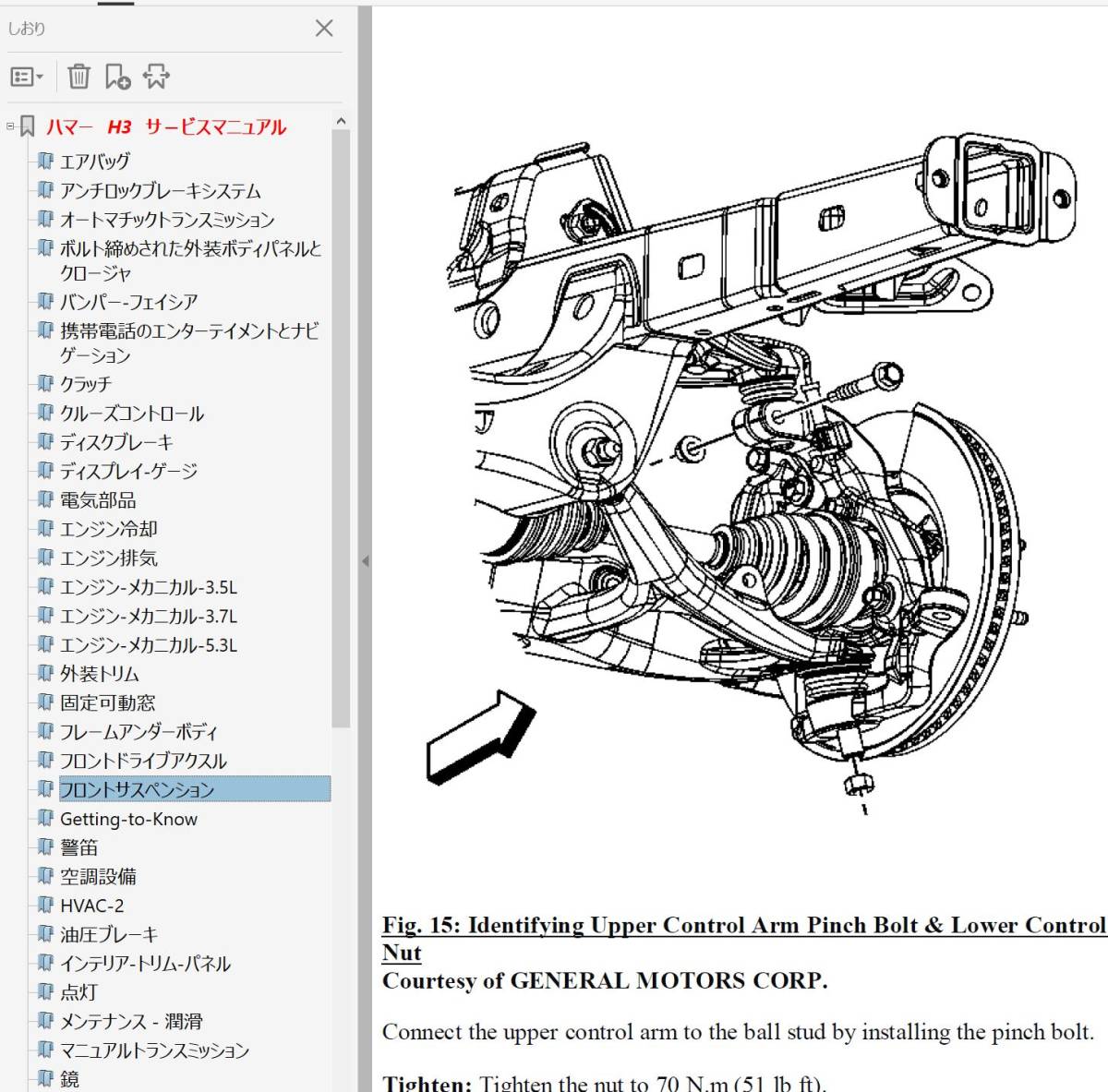Click bookmark icon beside 点灯
1108x1092 pixels.
pos(45,991)
